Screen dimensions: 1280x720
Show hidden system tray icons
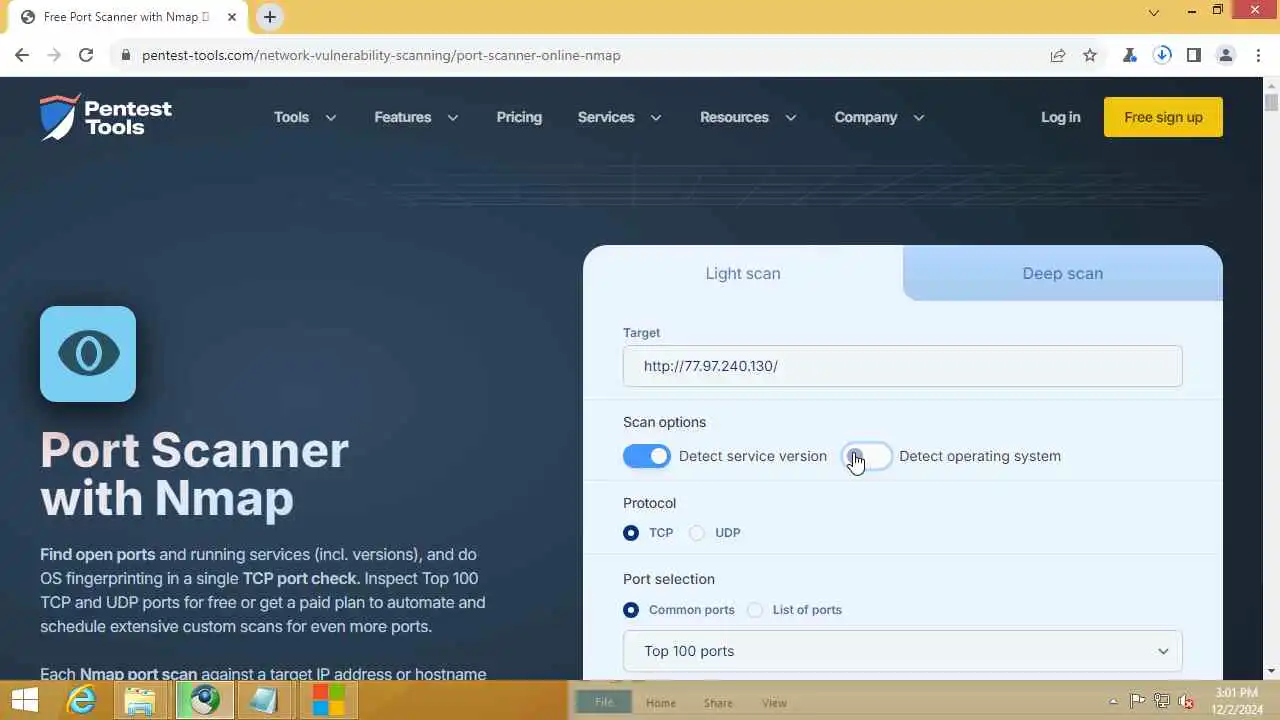coord(1114,702)
